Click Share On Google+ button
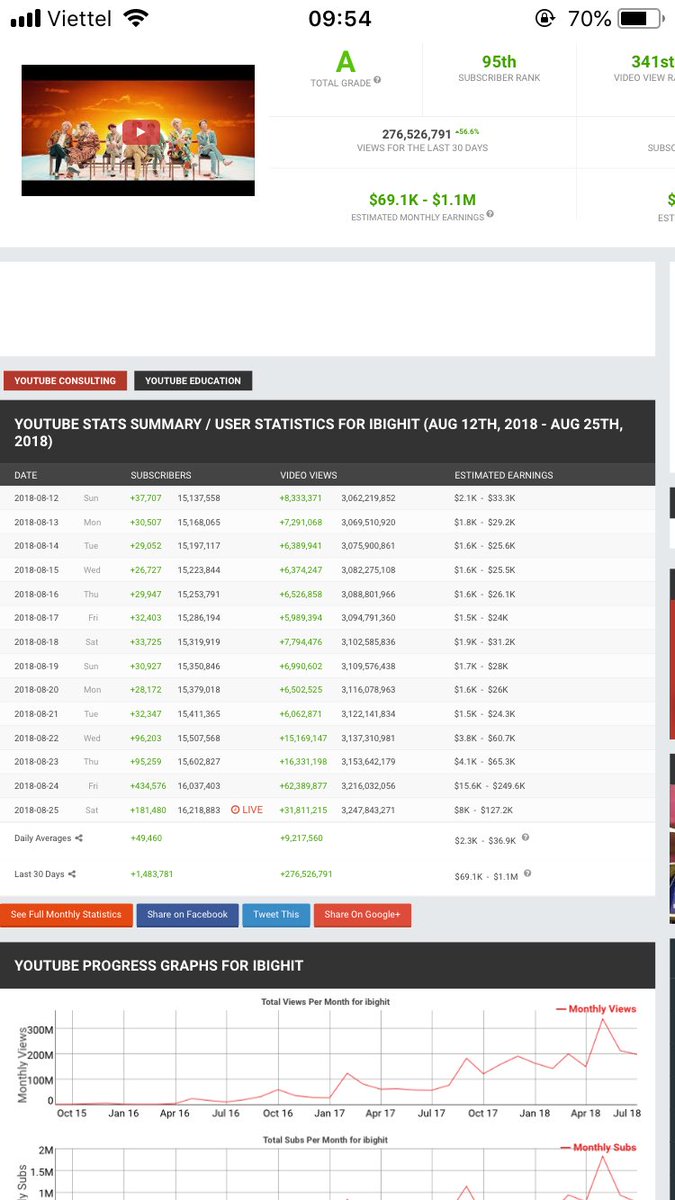 pyautogui.click(x=362, y=915)
